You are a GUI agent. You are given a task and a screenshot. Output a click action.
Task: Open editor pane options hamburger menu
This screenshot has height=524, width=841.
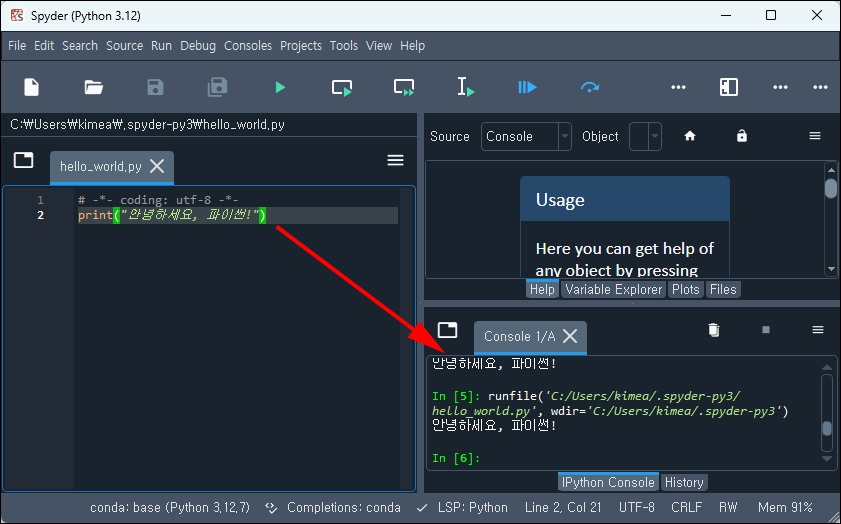pyautogui.click(x=395, y=160)
